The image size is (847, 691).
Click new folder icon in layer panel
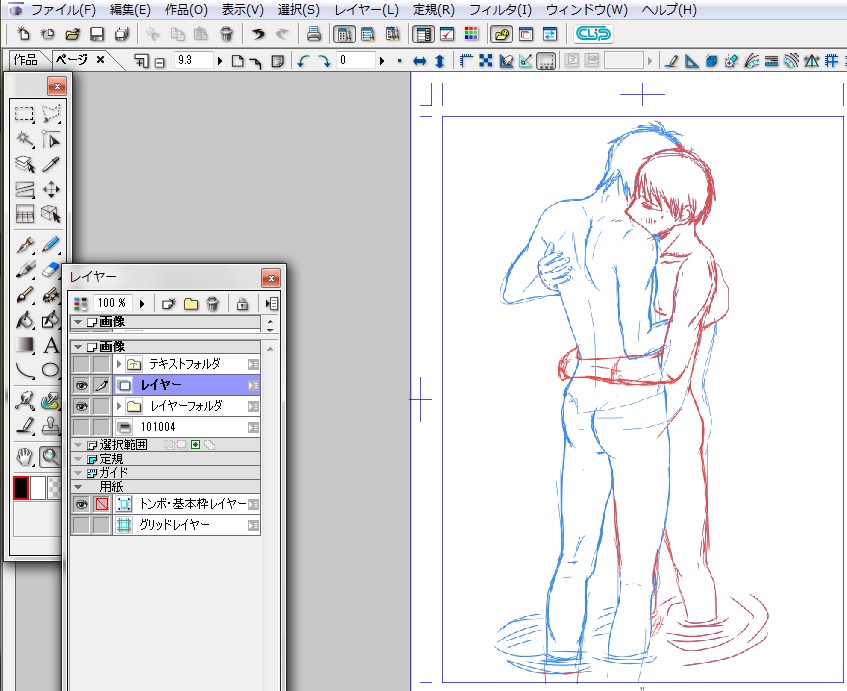pyautogui.click(x=191, y=304)
